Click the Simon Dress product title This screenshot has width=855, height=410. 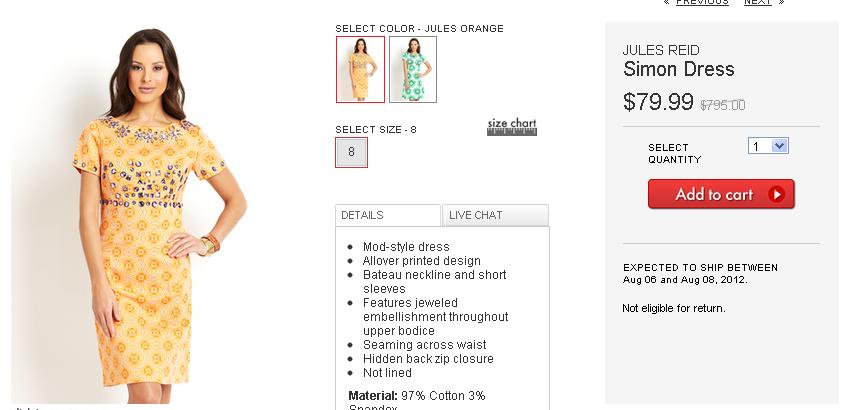click(x=678, y=69)
